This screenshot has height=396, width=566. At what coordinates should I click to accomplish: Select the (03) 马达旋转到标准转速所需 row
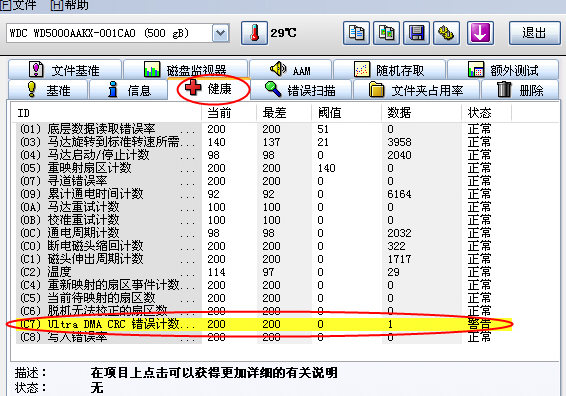click(x=264, y=142)
